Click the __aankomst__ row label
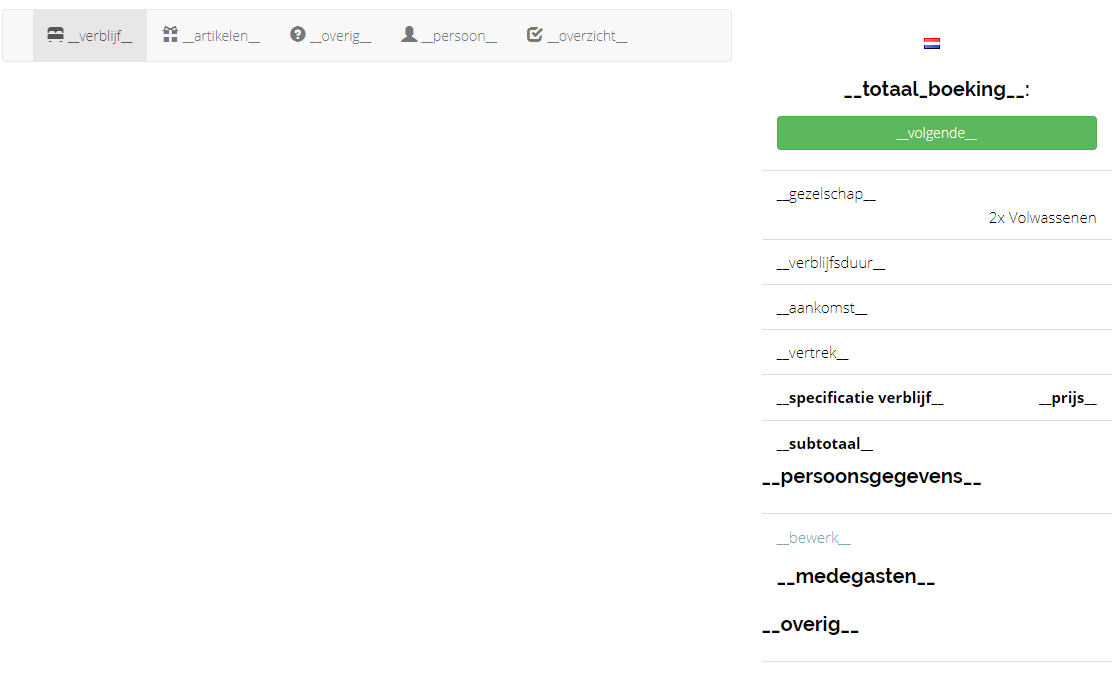Screen dimensions: 1117x680 822,308
